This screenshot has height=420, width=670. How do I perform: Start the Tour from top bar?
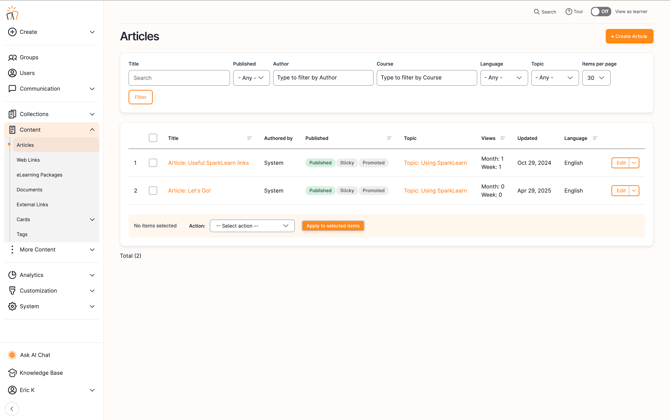pos(574,12)
